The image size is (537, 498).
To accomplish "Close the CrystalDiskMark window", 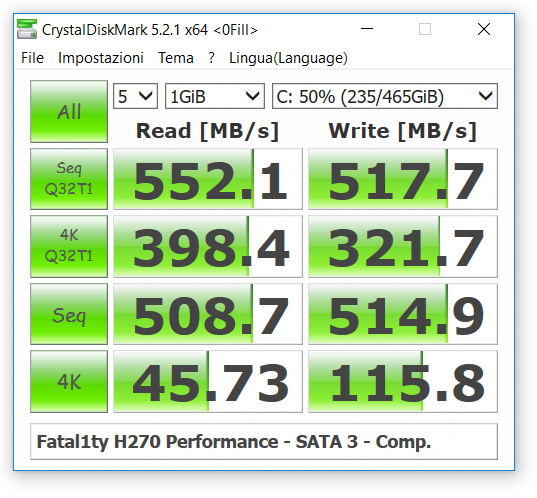I will point(484,29).
